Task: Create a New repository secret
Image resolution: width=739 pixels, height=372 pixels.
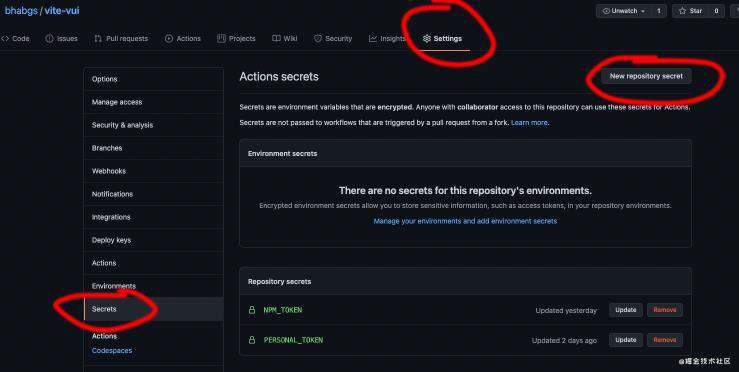Action: point(646,76)
